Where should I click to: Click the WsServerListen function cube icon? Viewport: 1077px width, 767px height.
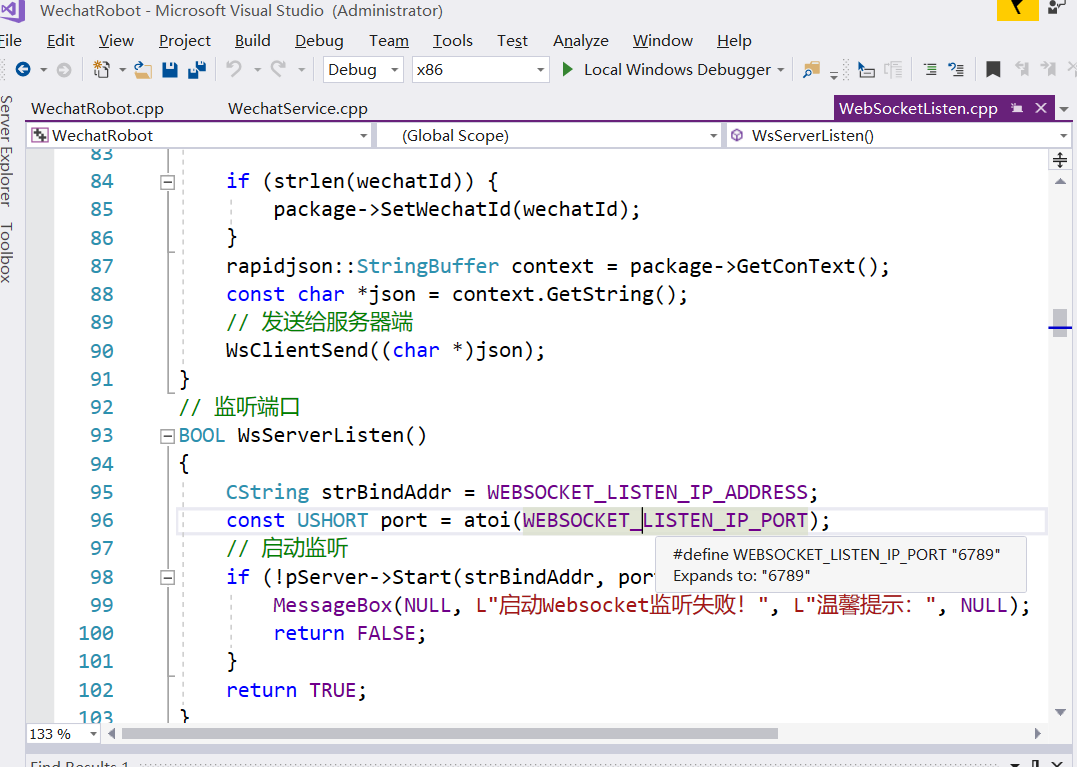(x=737, y=135)
